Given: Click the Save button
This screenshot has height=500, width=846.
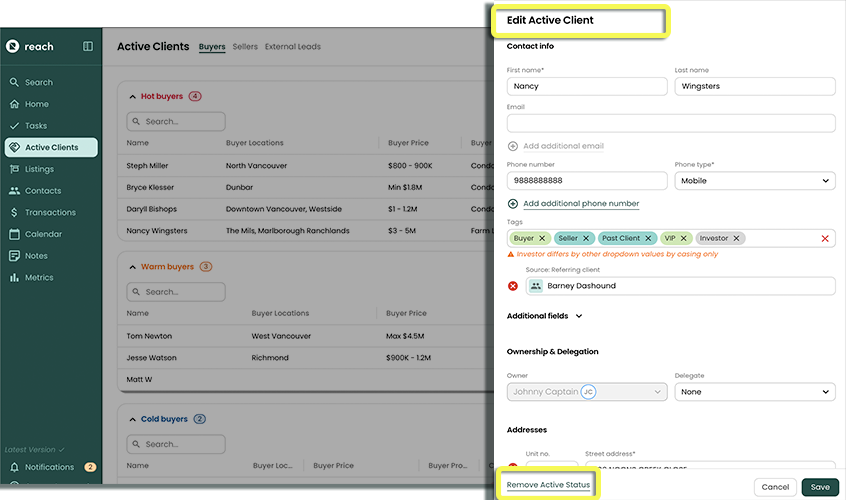Looking at the screenshot, I should point(819,487).
